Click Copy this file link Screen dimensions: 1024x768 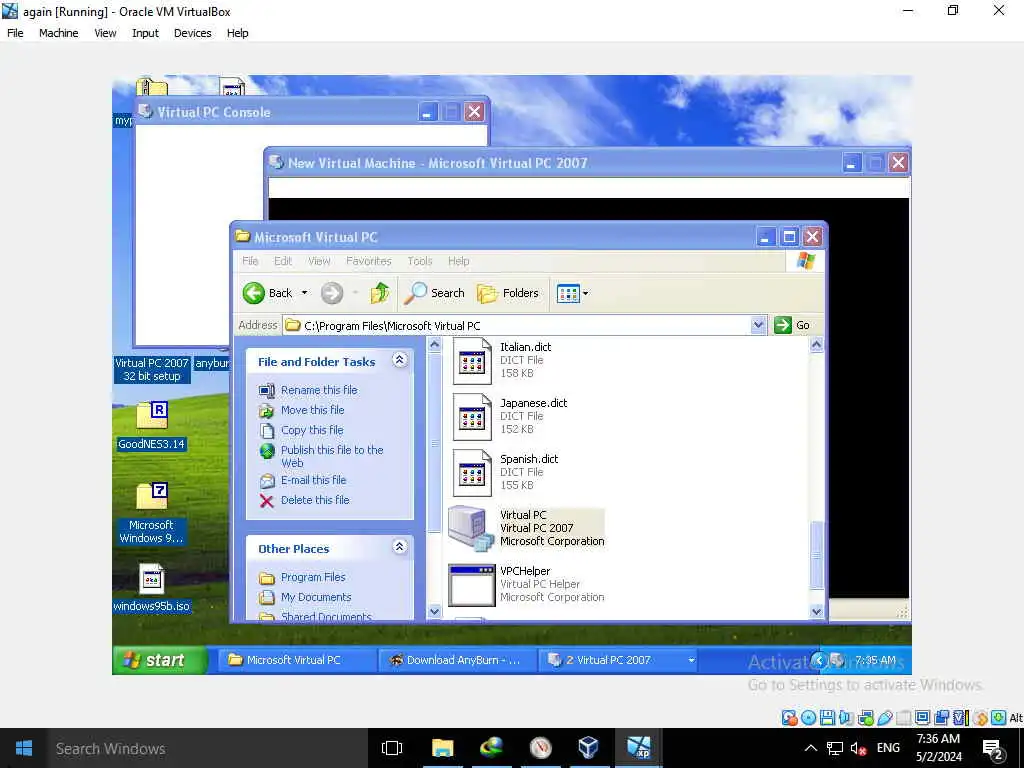[312, 430]
